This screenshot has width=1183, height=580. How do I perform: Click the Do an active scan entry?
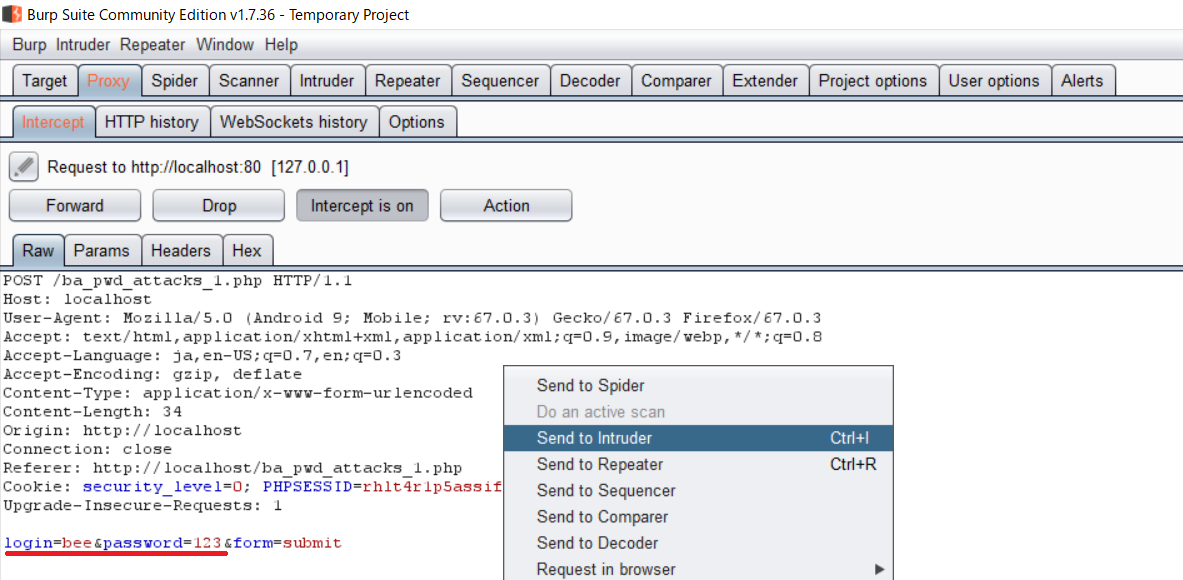pyautogui.click(x=698, y=412)
